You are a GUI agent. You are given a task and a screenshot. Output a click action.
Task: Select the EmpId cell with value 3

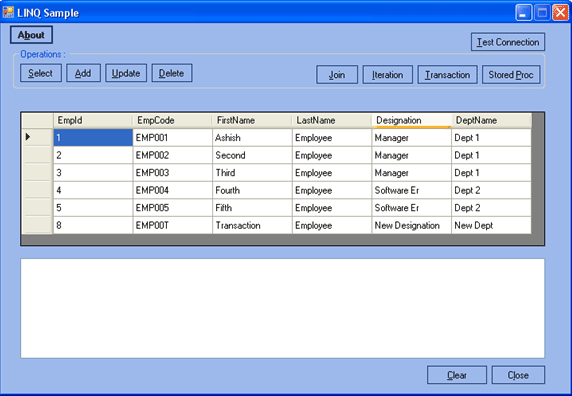tap(93, 172)
